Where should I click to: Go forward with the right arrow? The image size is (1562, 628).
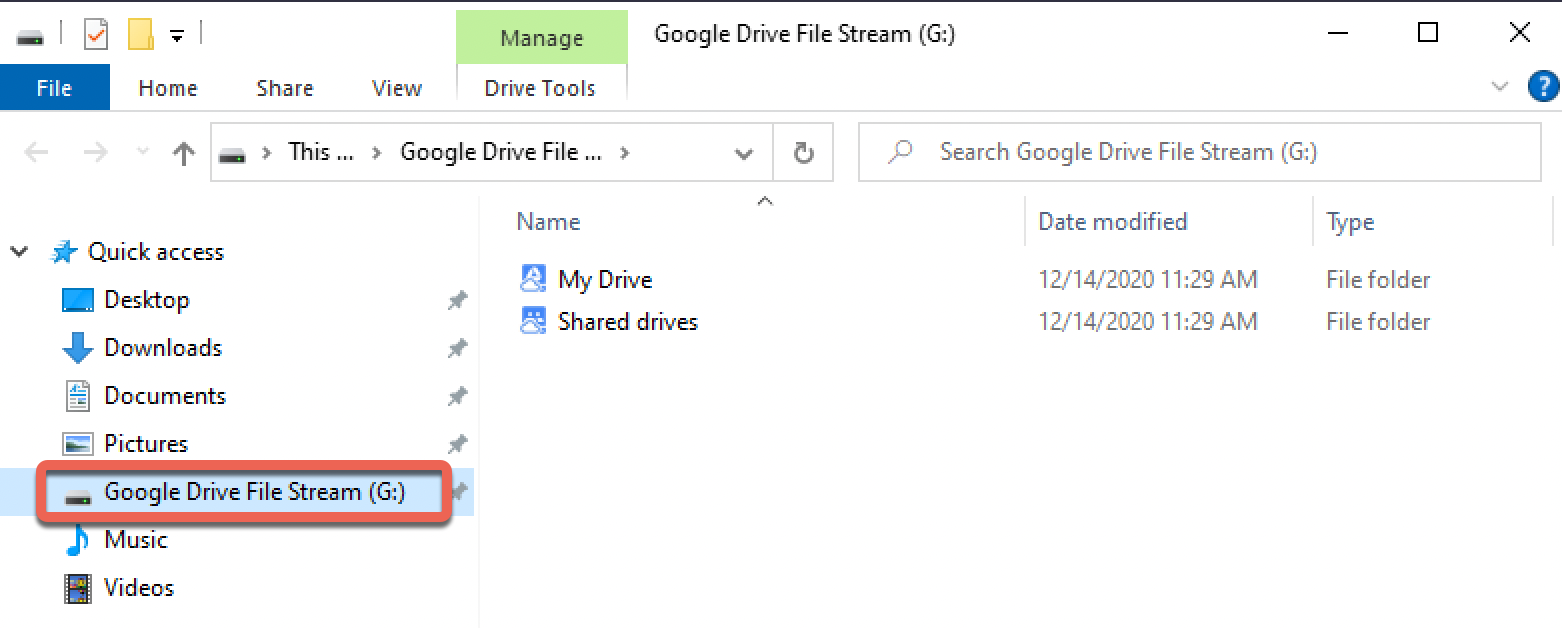click(x=95, y=152)
